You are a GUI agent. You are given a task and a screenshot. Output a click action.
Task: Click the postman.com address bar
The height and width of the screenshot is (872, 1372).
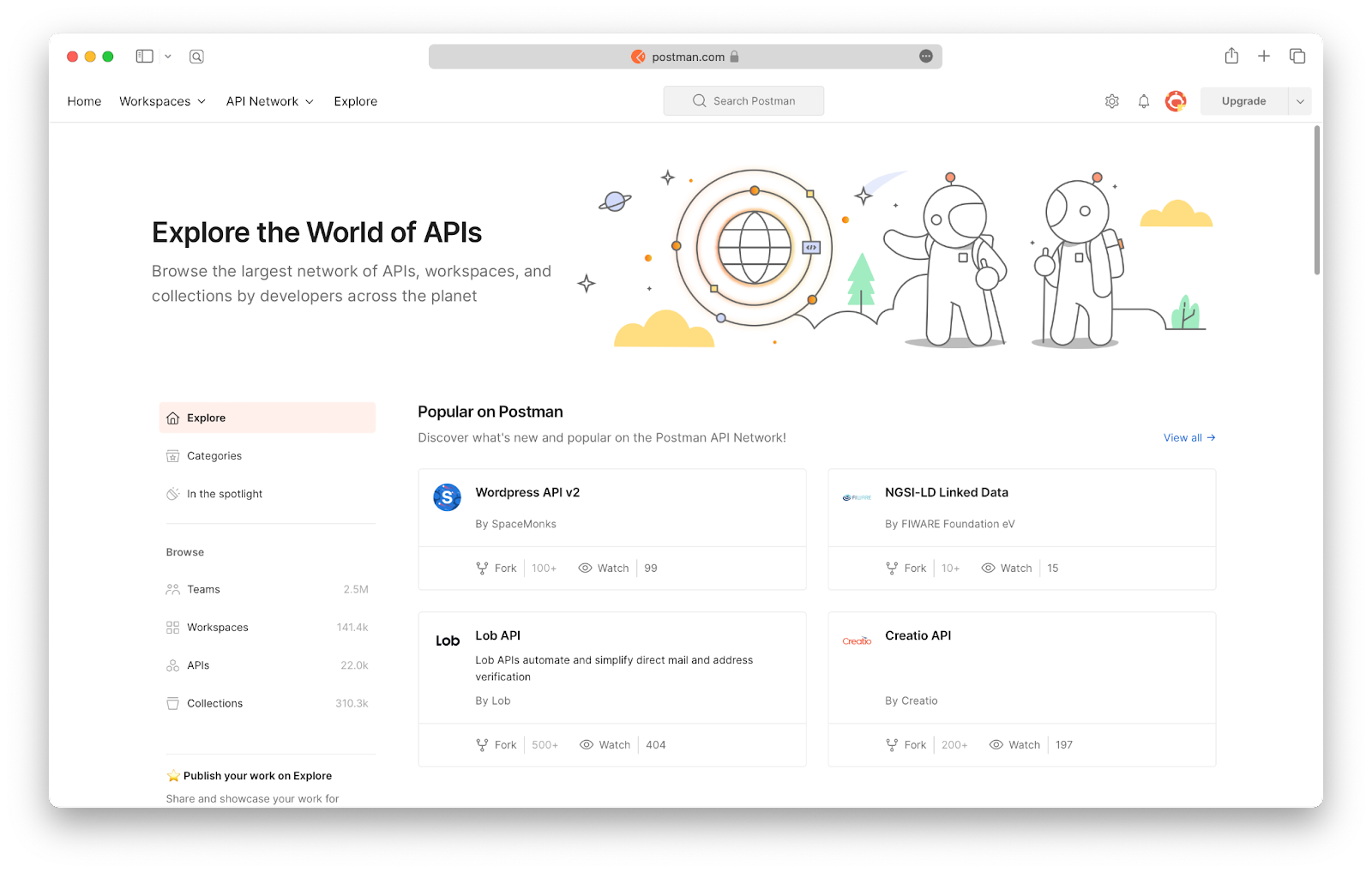[x=685, y=57]
